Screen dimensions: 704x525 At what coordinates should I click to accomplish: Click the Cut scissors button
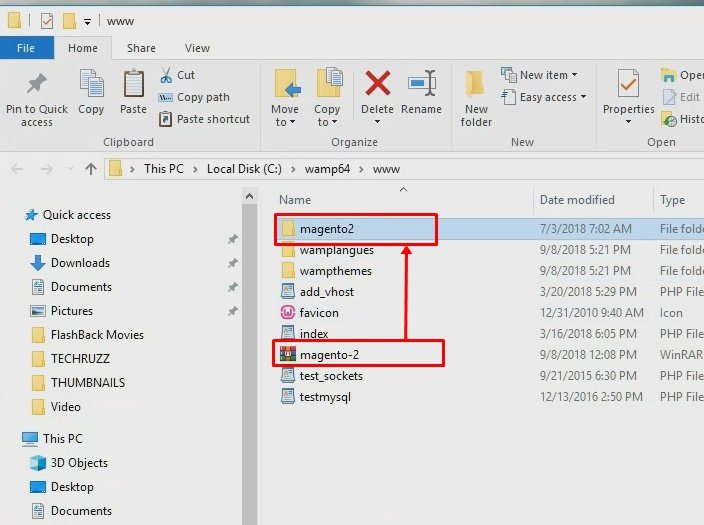177,75
